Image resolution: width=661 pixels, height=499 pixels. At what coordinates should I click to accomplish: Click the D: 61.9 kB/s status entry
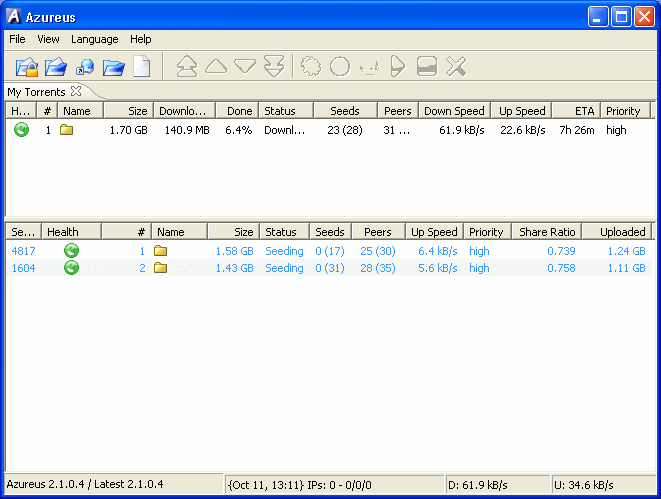(x=478, y=485)
